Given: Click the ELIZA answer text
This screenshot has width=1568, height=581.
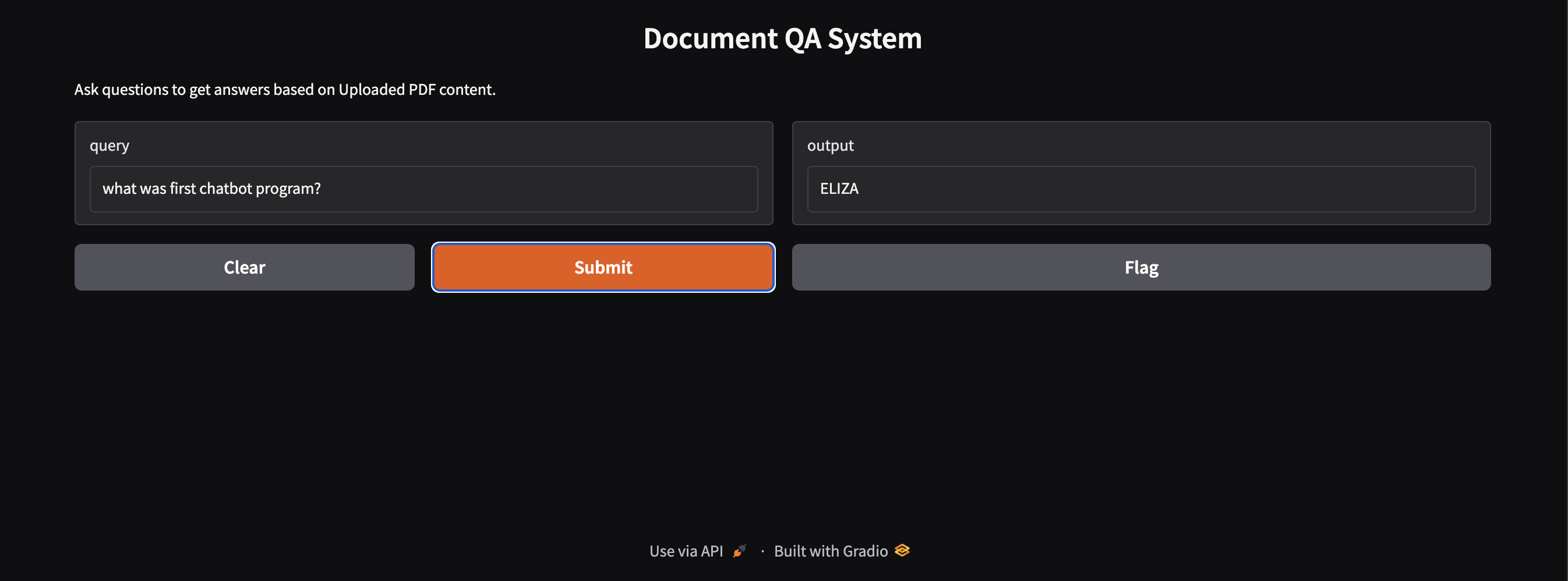Looking at the screenshot, I should 839,189.
